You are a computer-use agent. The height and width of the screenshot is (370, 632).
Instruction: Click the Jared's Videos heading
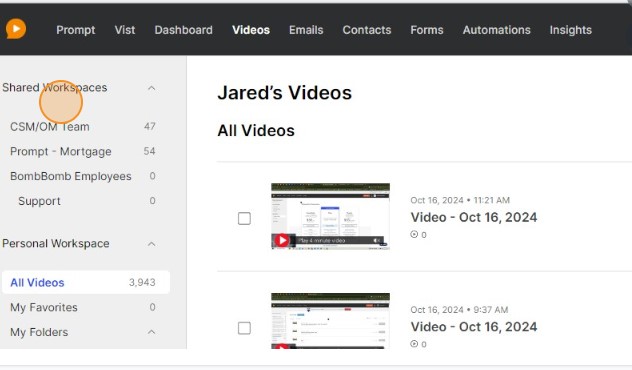[x=285, y=93]
